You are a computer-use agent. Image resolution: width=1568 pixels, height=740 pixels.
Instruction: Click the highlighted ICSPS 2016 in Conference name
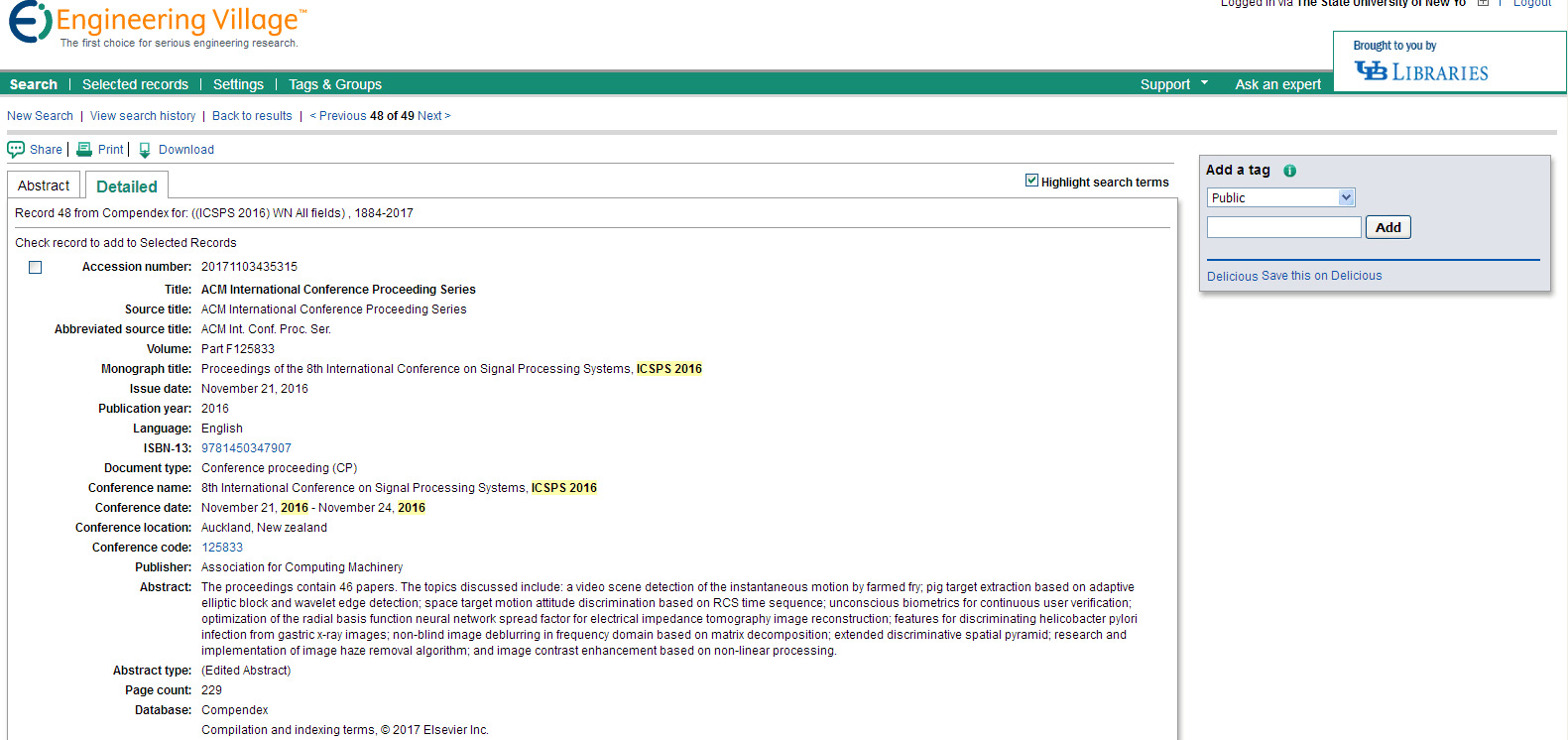tap(564, 488)
